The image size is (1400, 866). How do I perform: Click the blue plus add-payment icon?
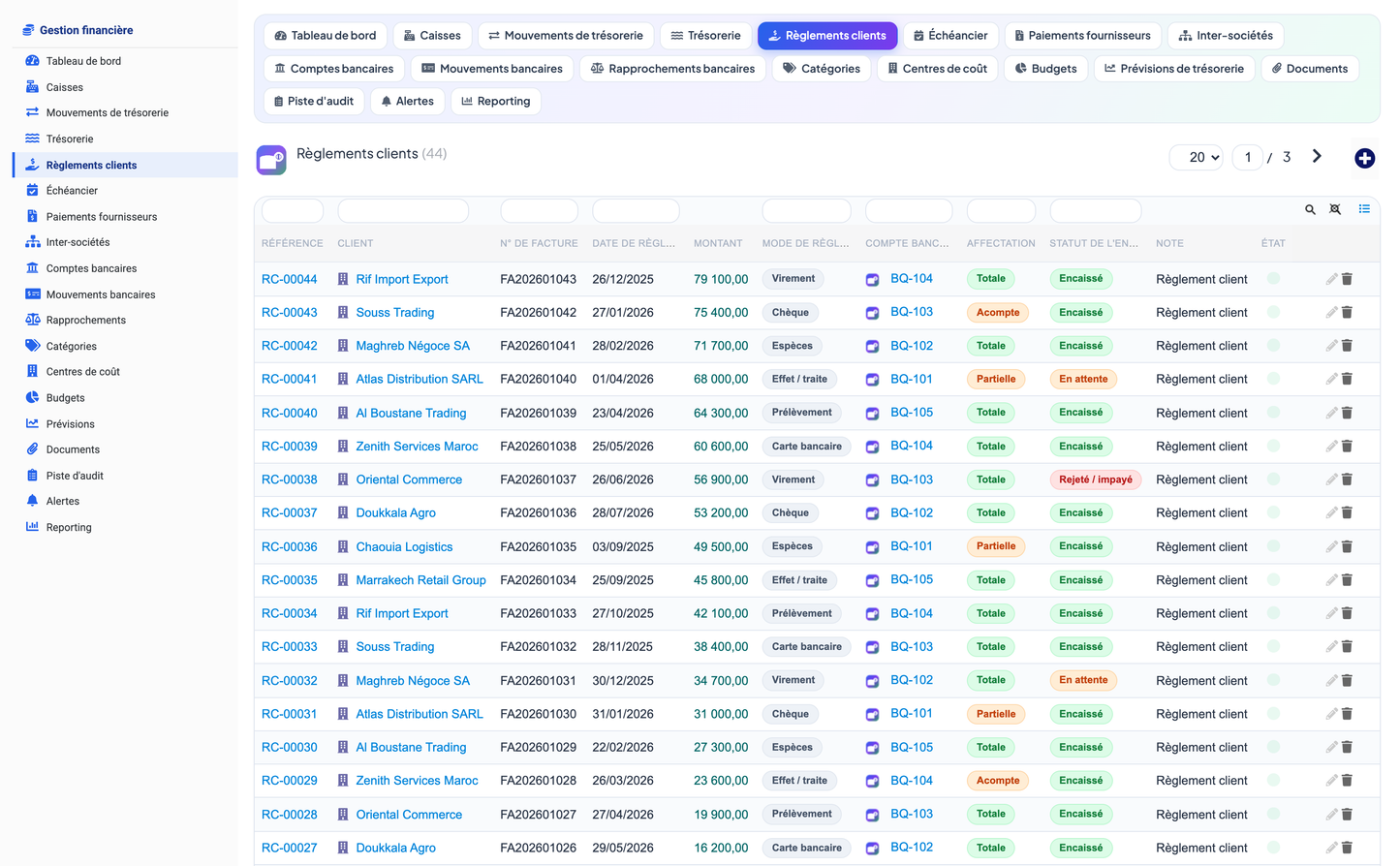[1364, 158]
